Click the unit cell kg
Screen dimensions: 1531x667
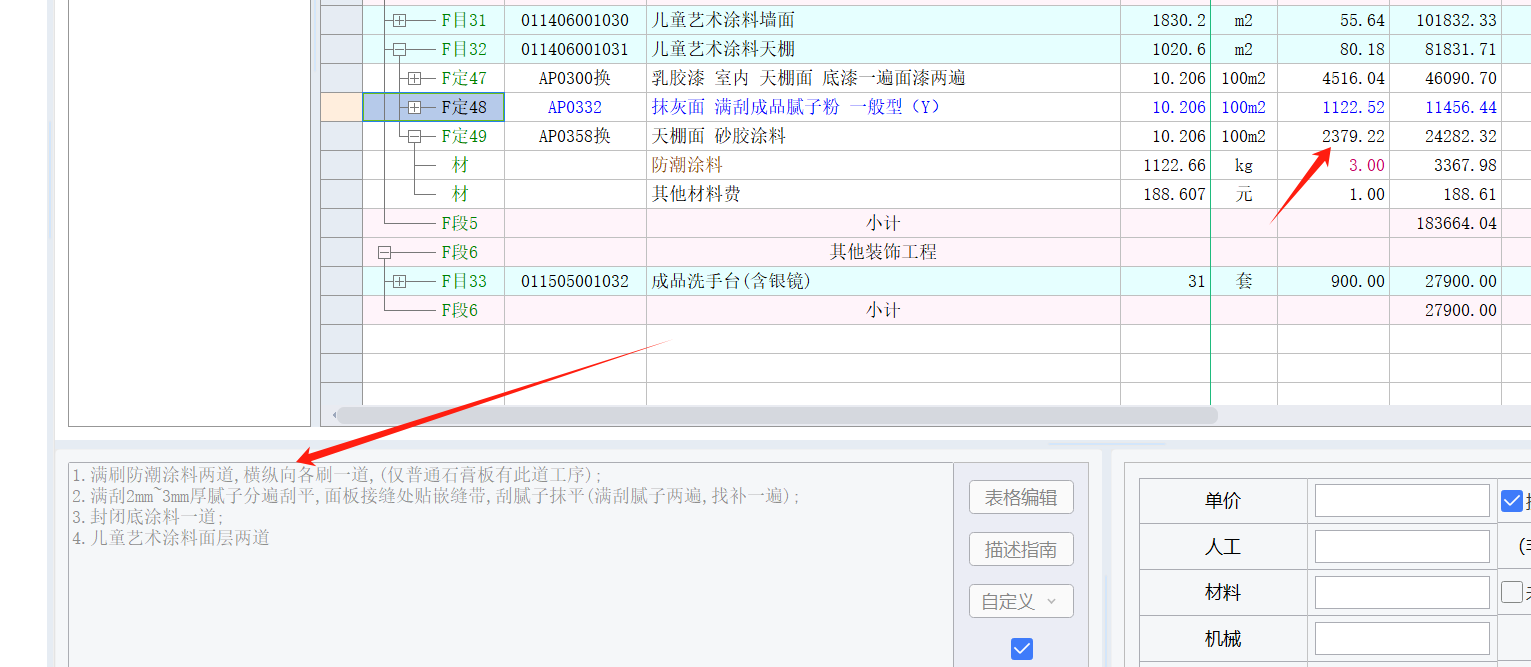click(1243, 165)
